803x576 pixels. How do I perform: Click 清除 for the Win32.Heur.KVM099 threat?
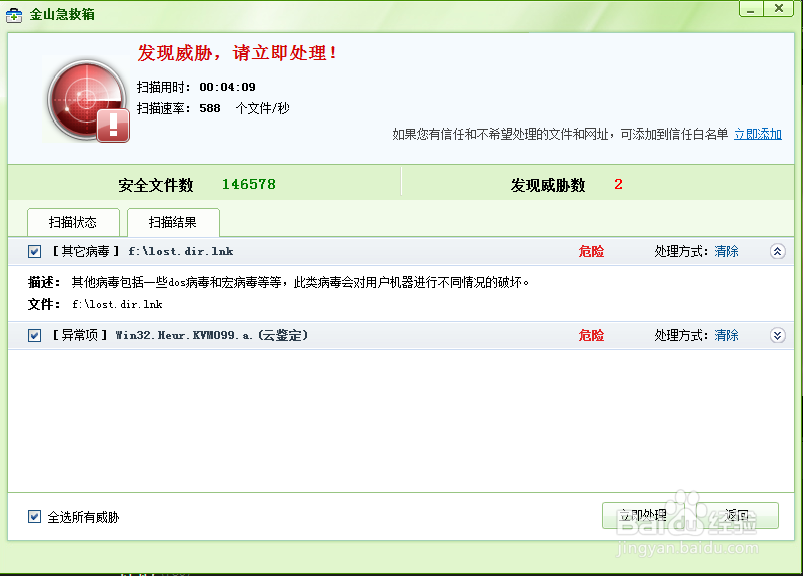(x=726, y=335)
